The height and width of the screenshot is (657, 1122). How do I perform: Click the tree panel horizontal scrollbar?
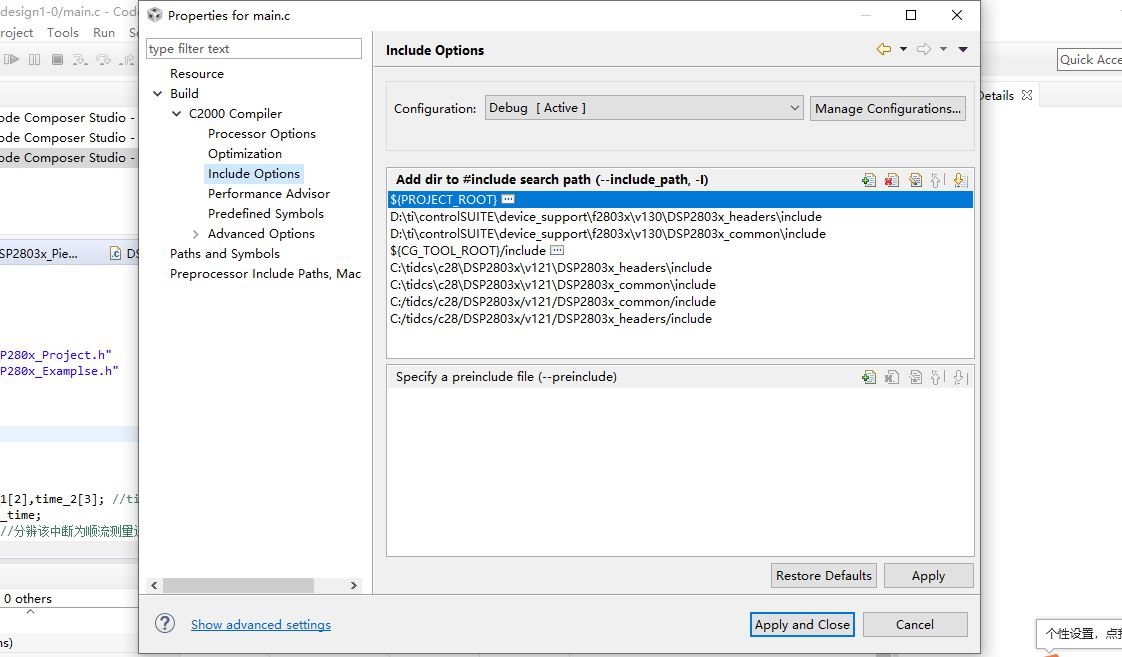[238, 585]
